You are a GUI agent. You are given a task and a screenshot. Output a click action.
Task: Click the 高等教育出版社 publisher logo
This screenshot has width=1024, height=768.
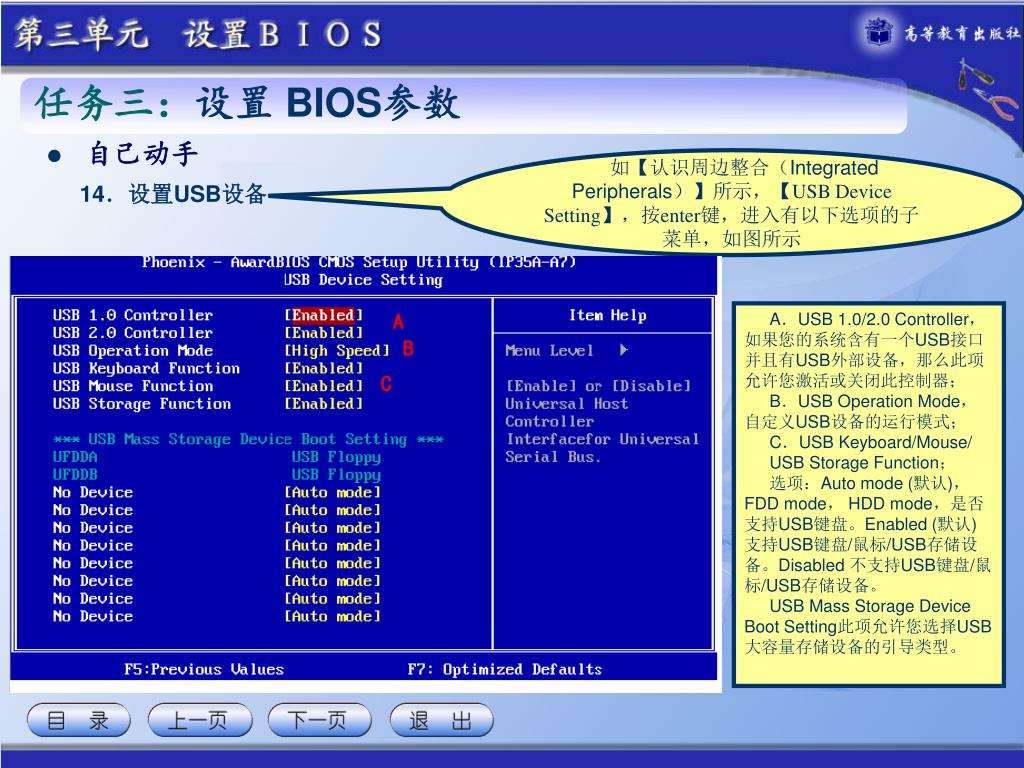point(942,31)
